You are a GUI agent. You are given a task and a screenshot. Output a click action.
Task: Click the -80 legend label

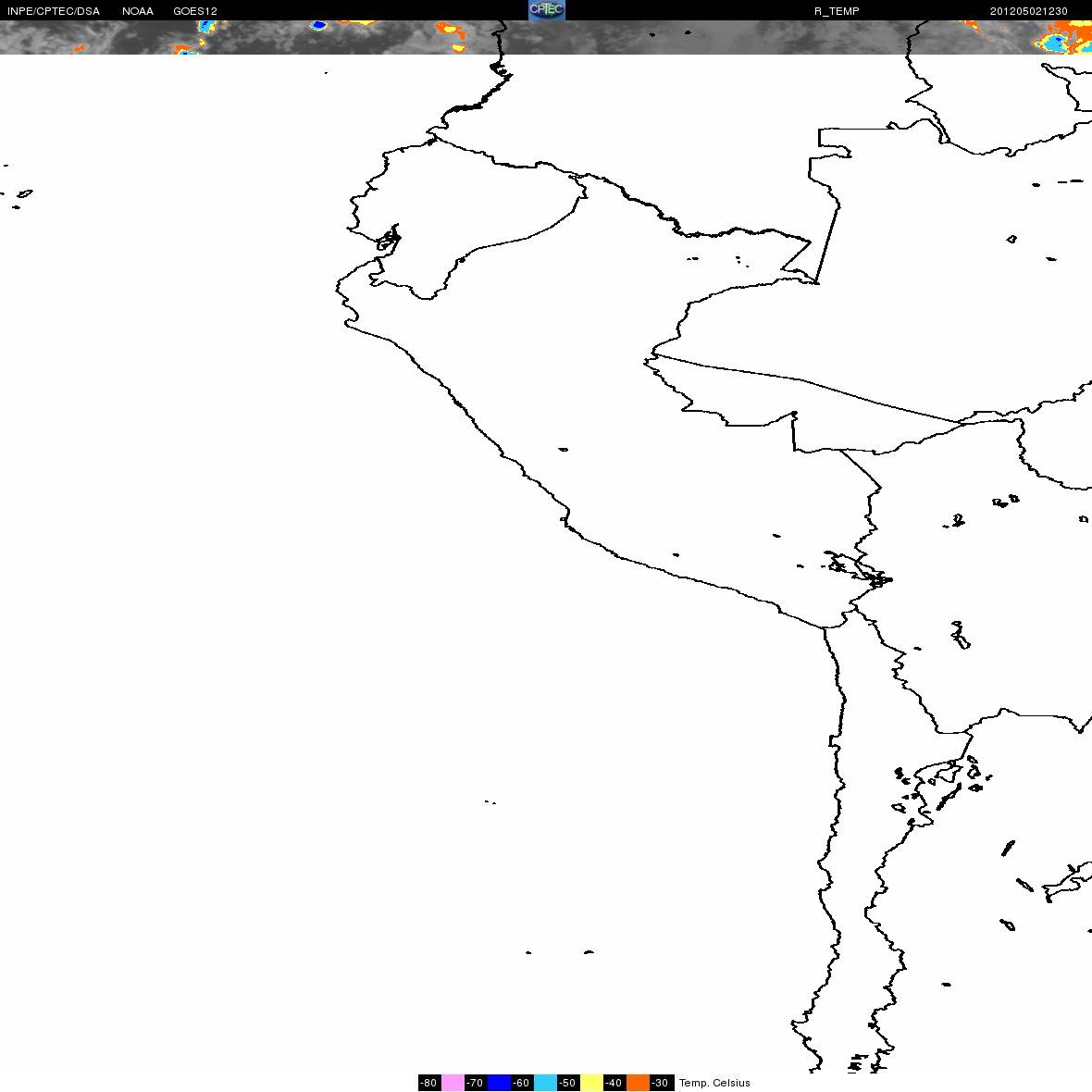429,1083
